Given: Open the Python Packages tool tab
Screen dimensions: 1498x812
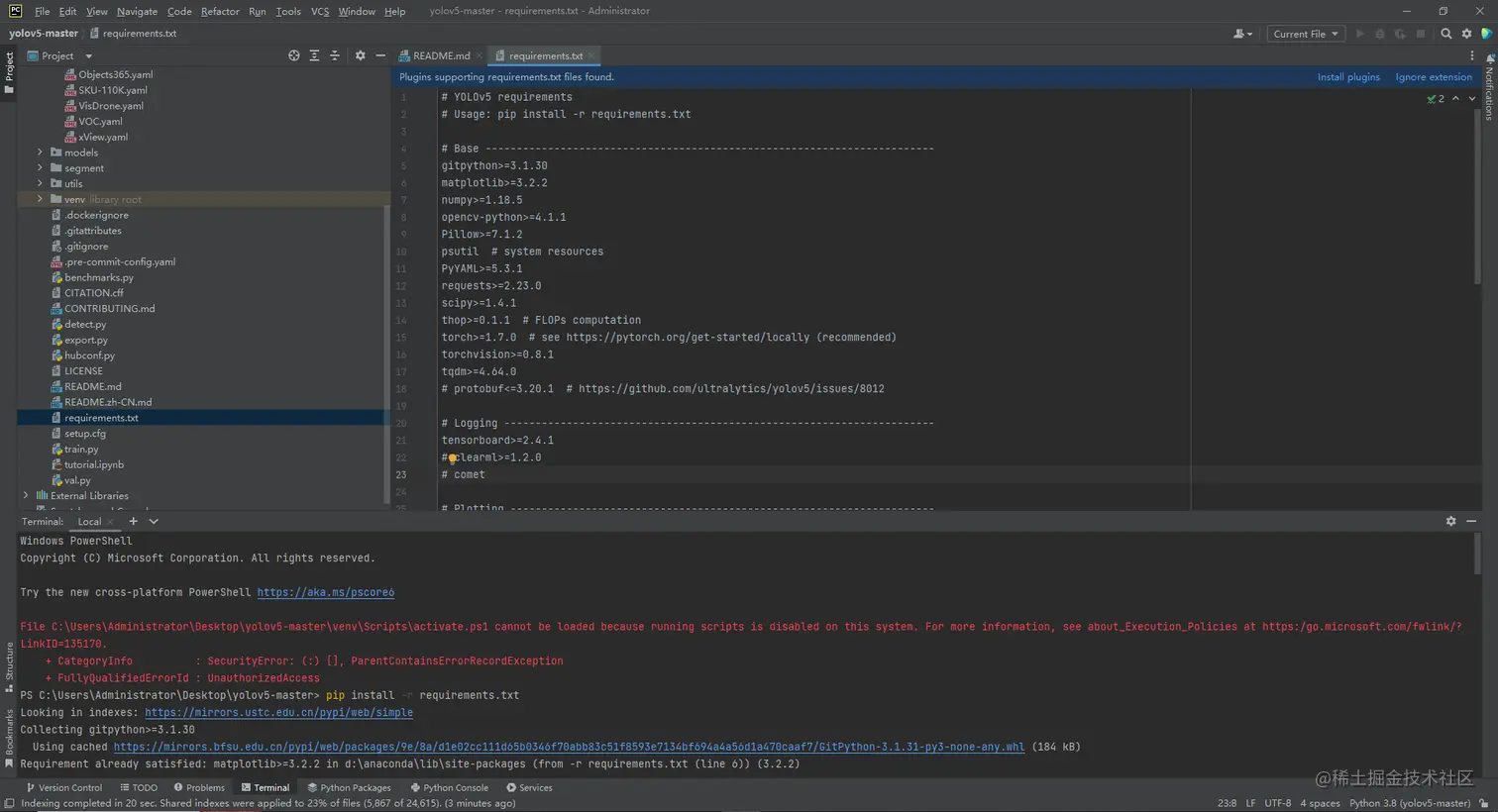Looking at the screenshot, I should [x=349, y=788].
